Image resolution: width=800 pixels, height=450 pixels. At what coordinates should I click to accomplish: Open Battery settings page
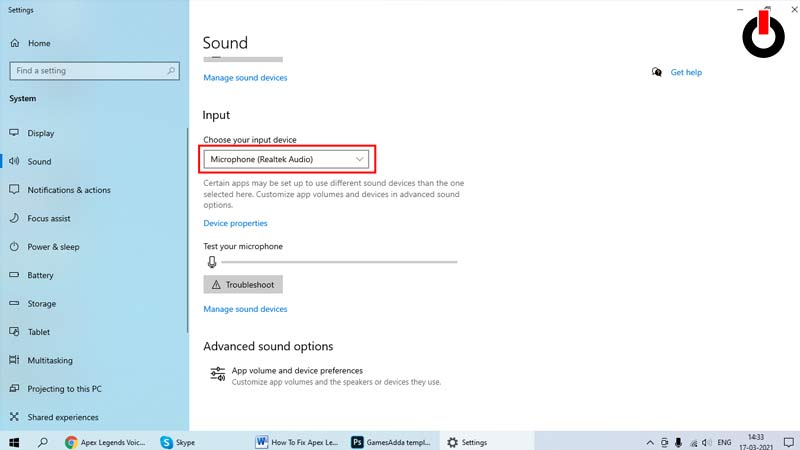pos(94,275)
